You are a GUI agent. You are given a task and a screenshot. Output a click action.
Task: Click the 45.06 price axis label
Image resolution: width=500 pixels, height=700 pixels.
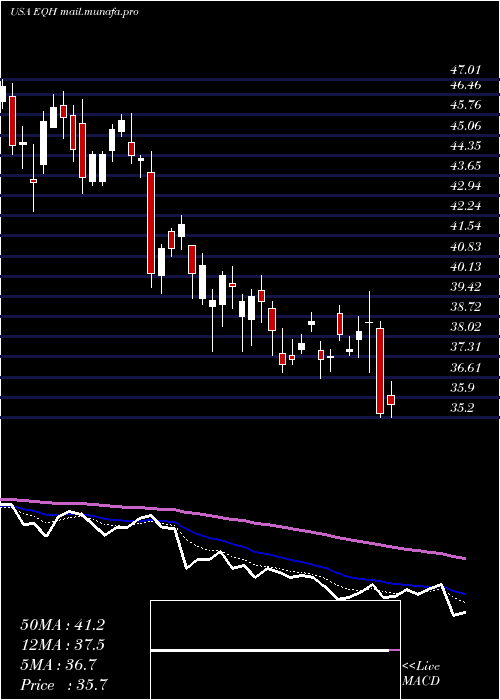(x=465, y=126)
